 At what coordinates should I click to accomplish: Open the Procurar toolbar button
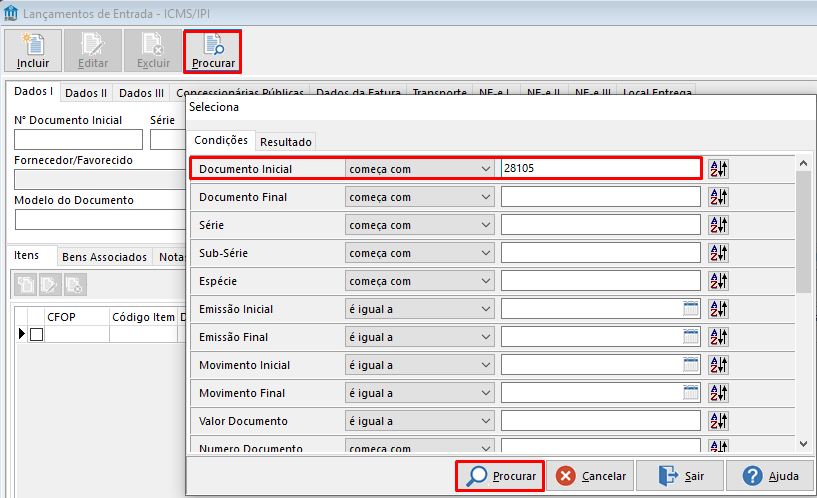coord(213,51)
